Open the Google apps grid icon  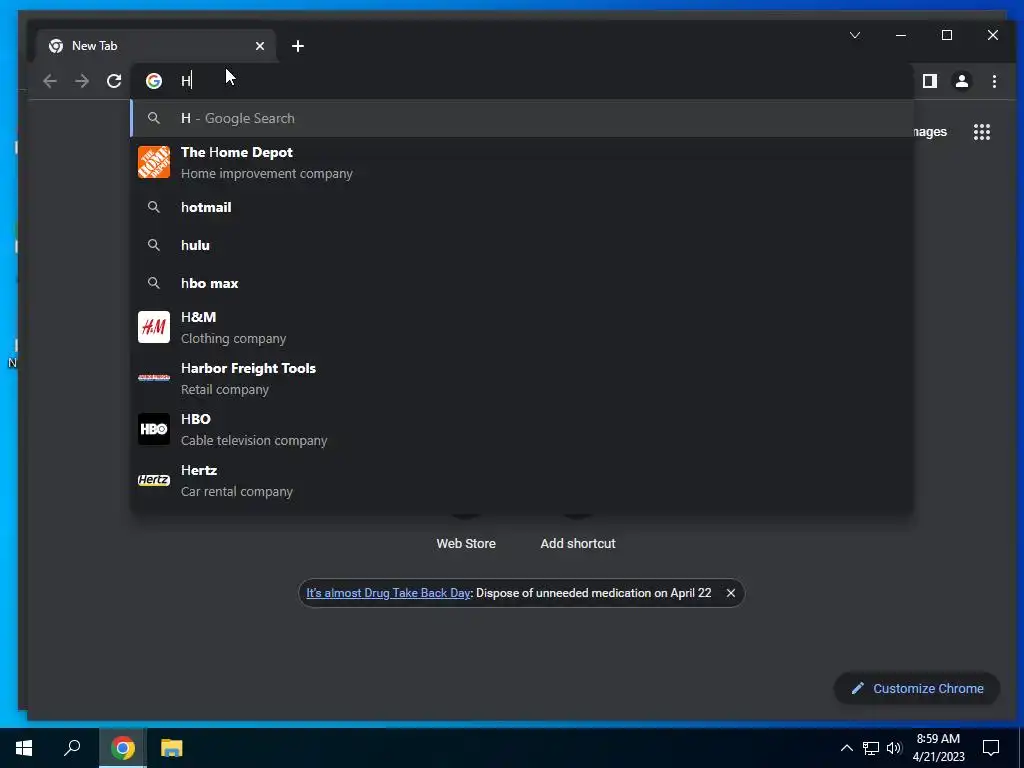tap(982, 132)
